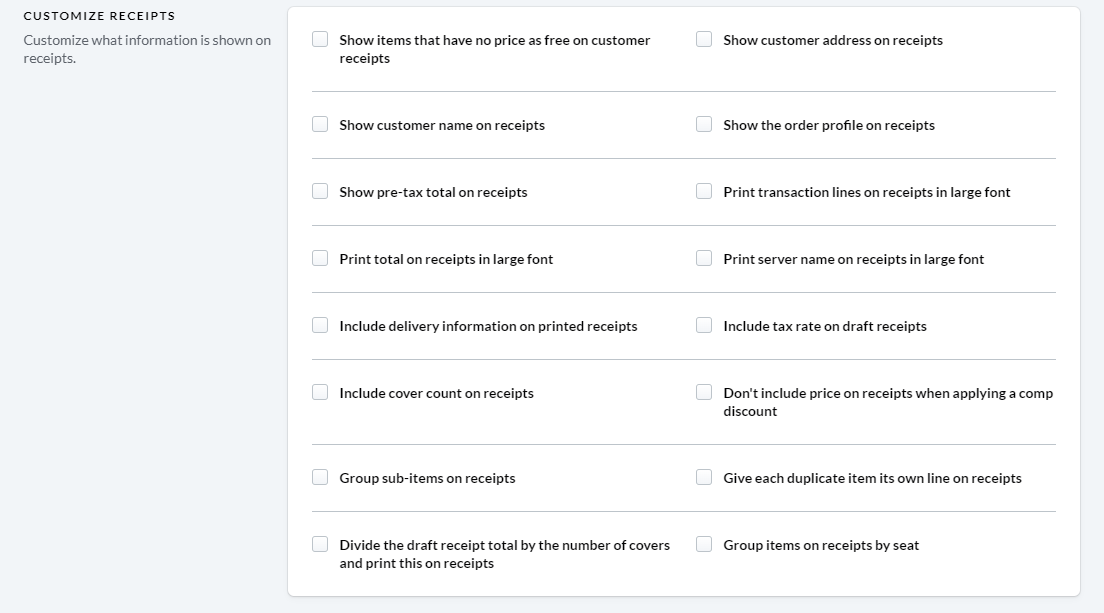
Task: Click the 'Show customer name on receipts' label
Action: (442, 125)
